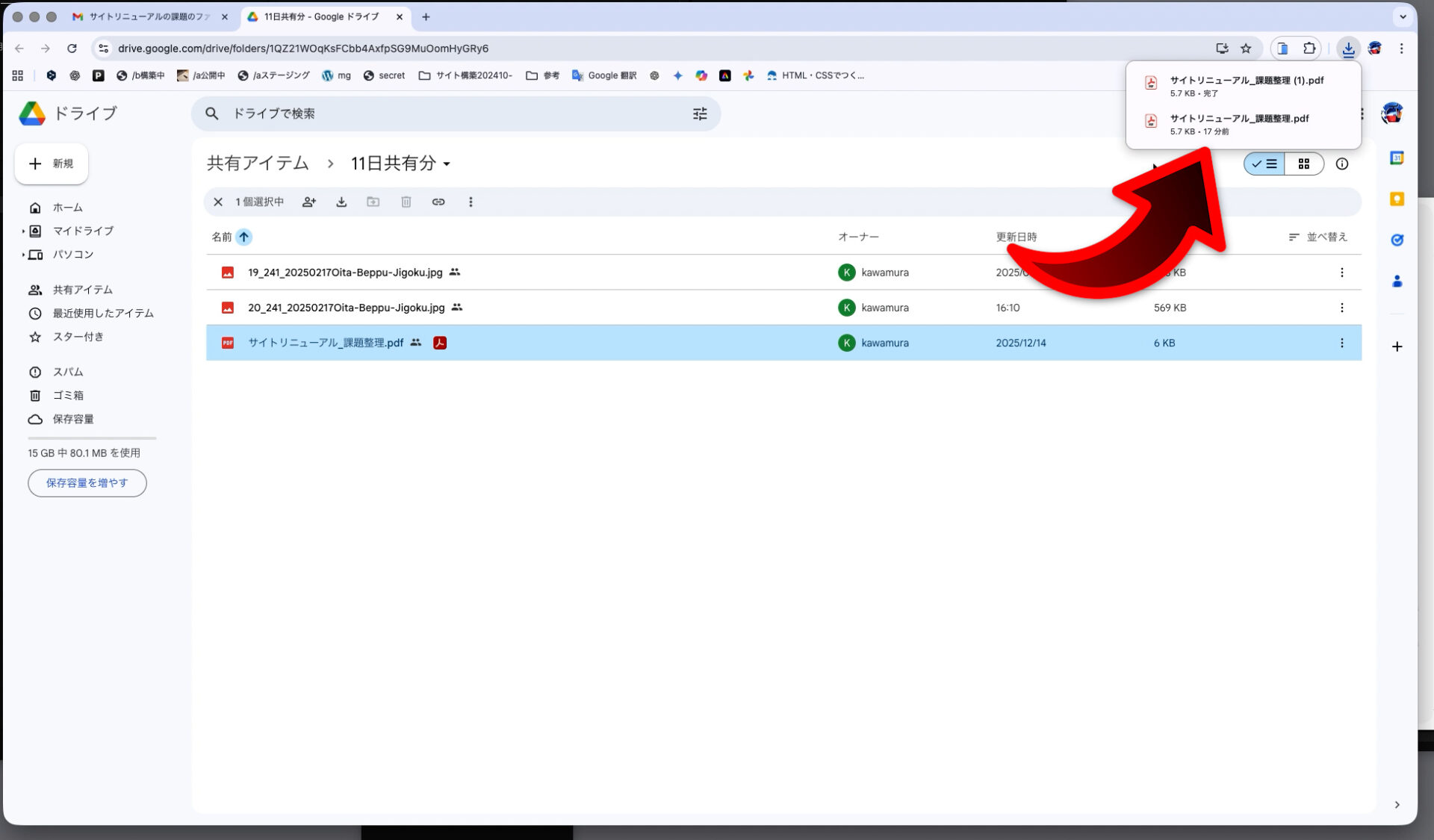1434x840 pixels.
Task: Expand the パソコン tree arrow
Action: (23, 255)
